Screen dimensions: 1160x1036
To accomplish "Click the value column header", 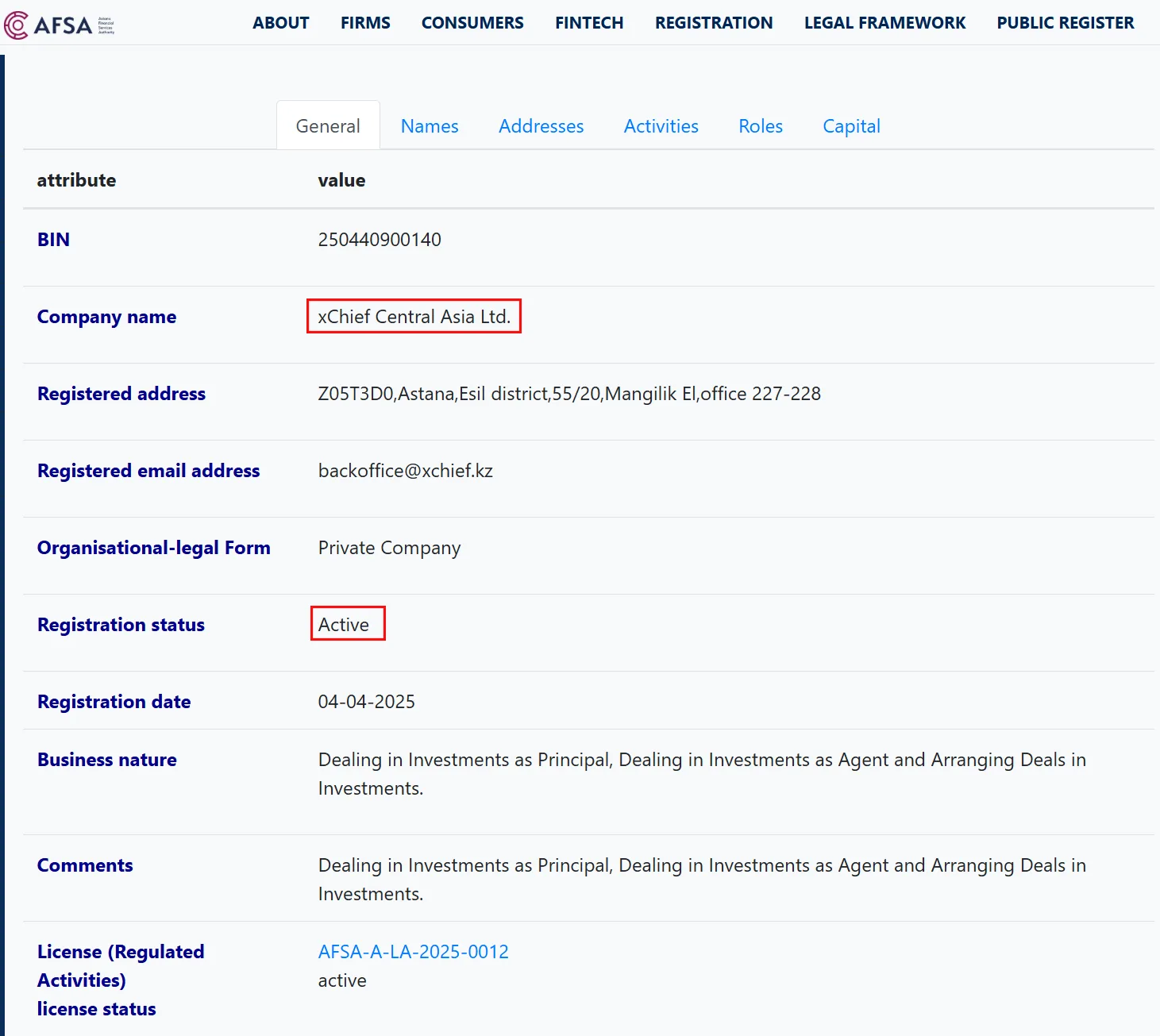I will coord(341,180).
